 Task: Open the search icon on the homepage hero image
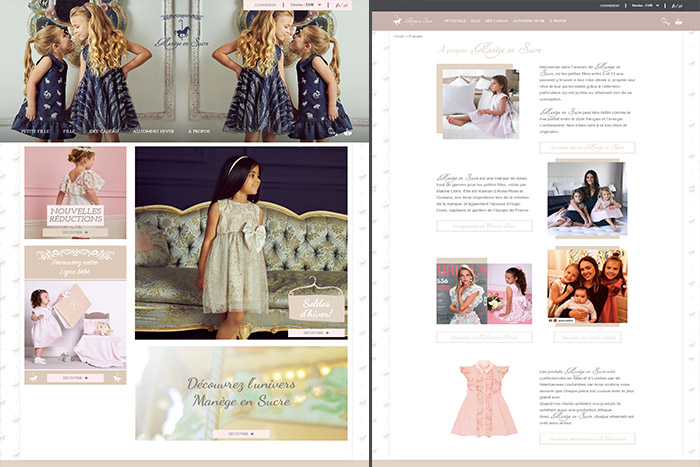(332, 131)
